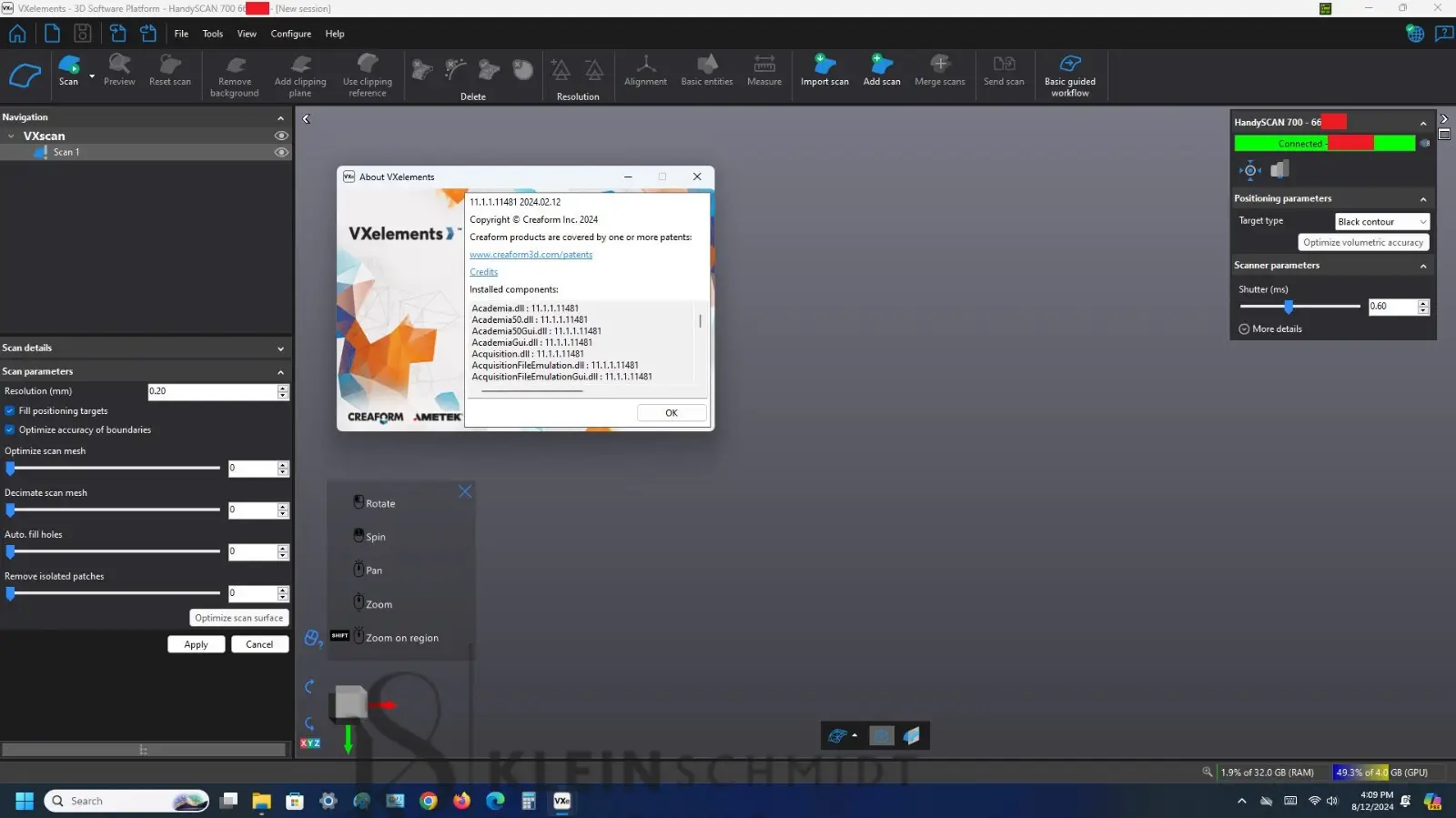Open the creaform3d.com/patents link
The image size is (1456, 818).
click(x=531, y=255)
